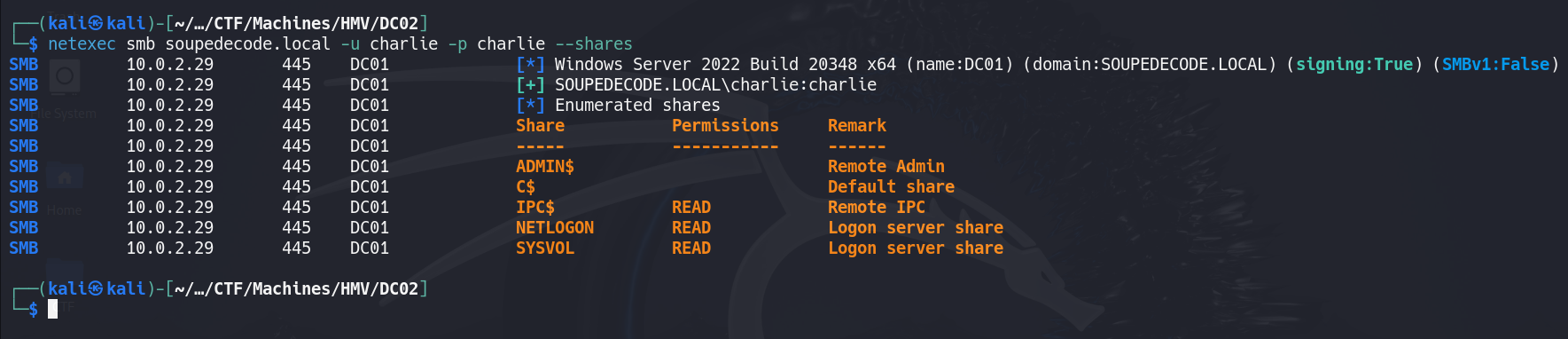The height and width of the screenshot is (339, 1568).
Task: Click the SYSVOL share entry
Action: (545, 248)
